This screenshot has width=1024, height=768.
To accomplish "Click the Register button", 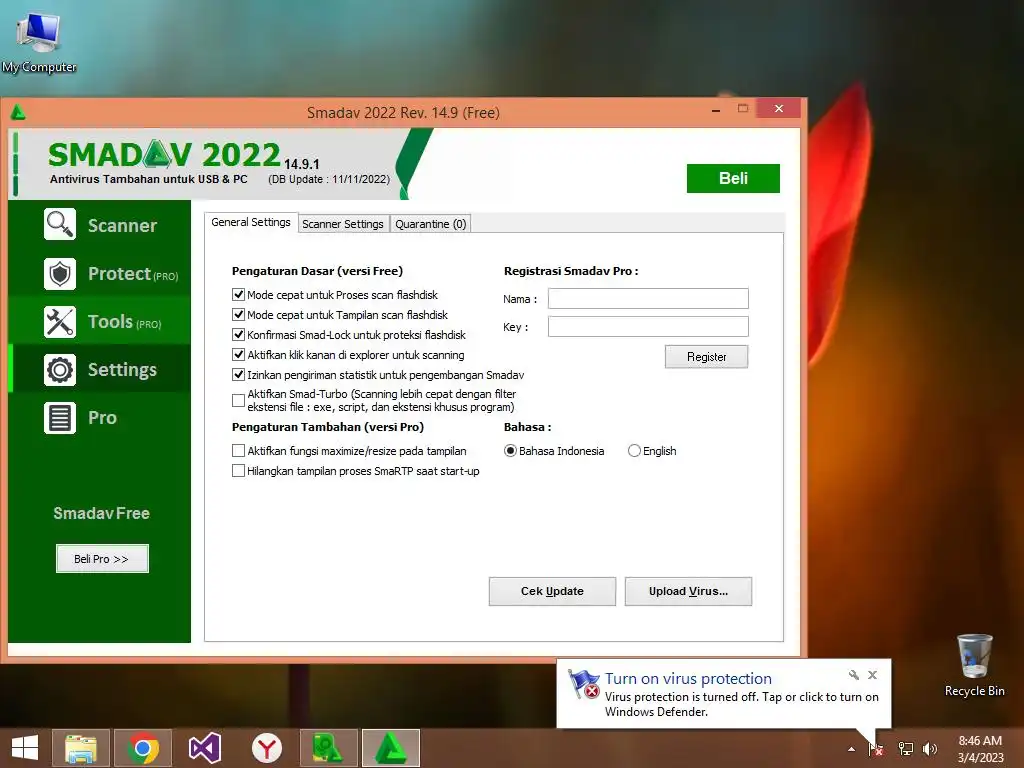I will point(706,357).
